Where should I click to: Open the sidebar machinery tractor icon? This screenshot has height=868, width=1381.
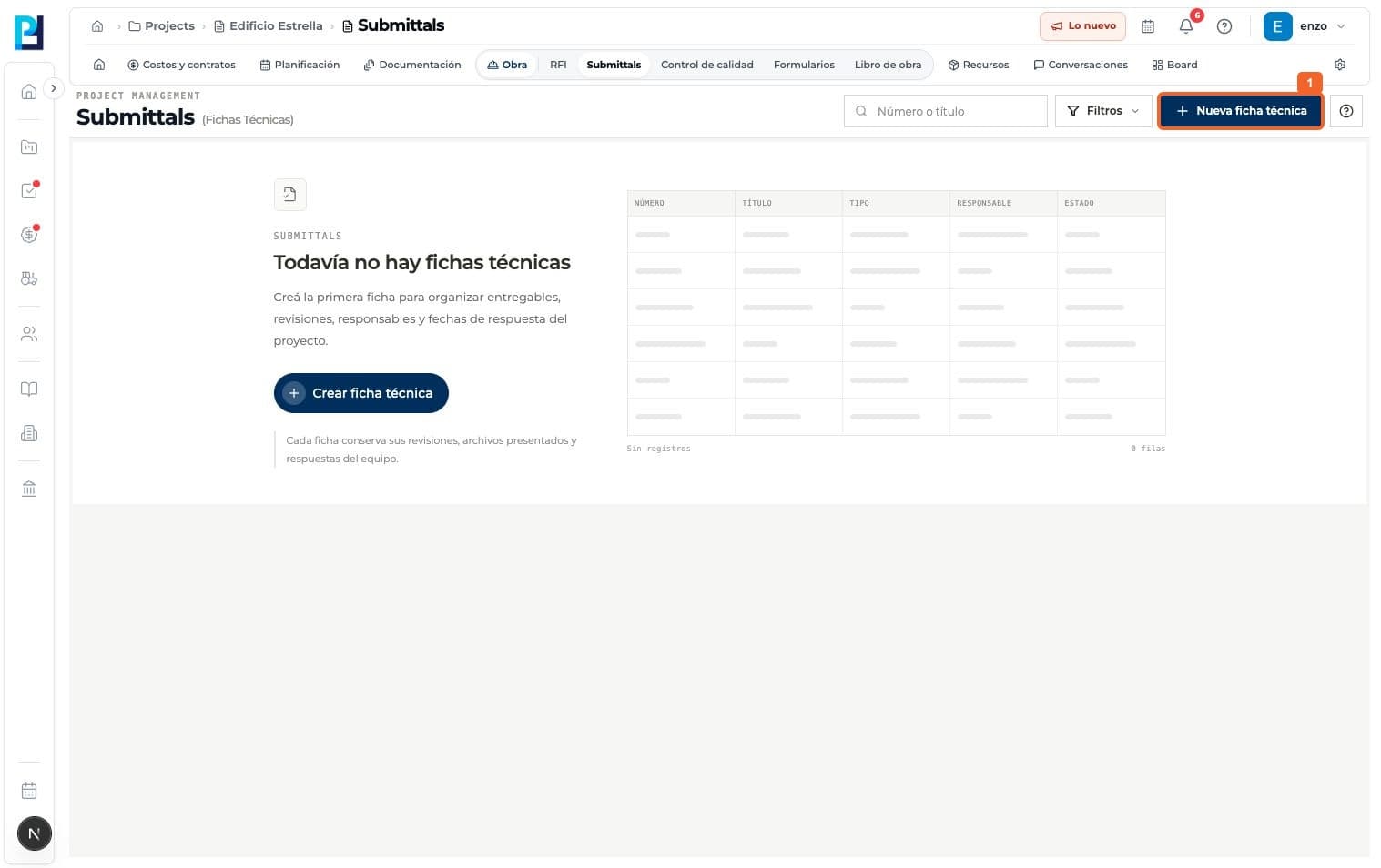click(x=29, y=278)
